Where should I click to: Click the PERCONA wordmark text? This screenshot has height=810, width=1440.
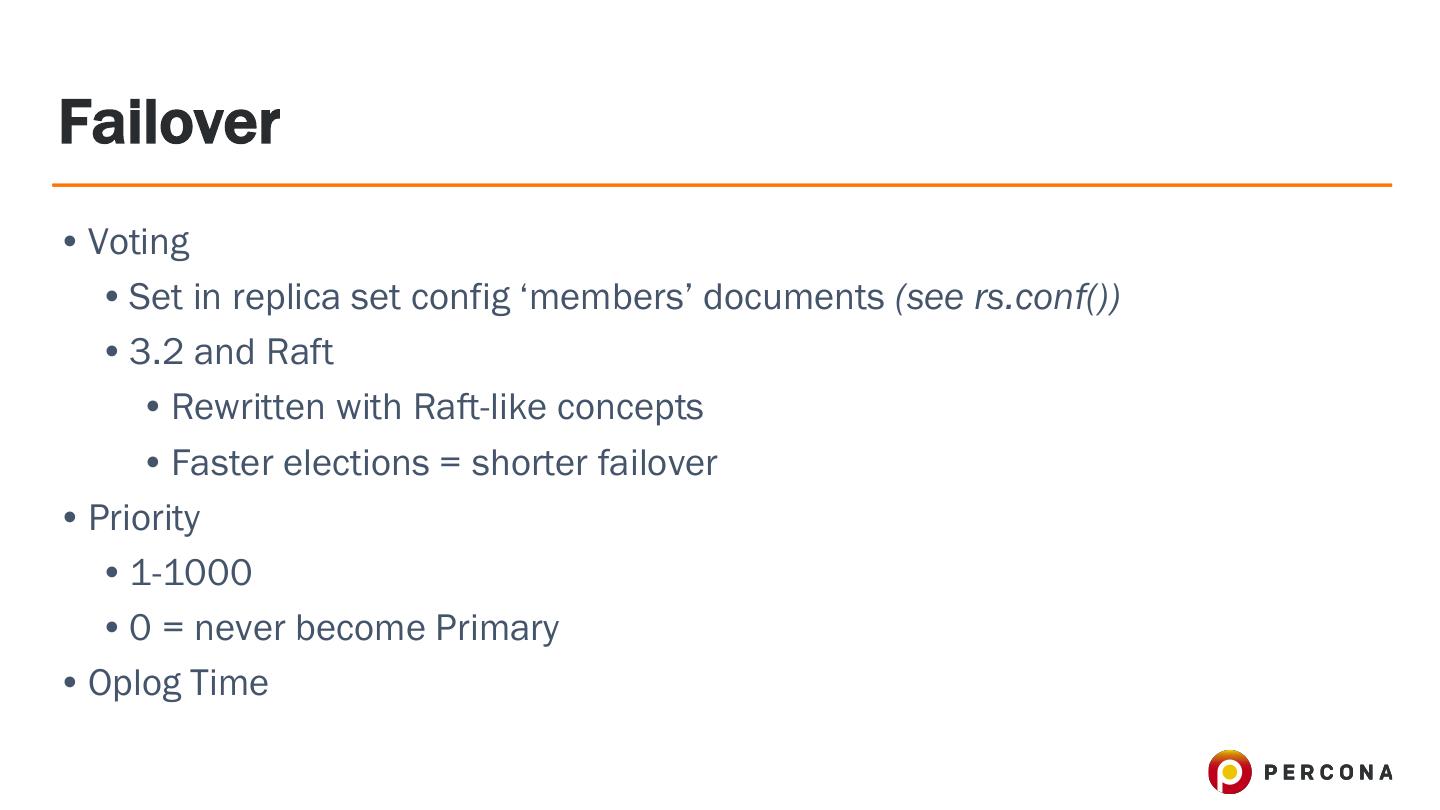point(1328,772)
